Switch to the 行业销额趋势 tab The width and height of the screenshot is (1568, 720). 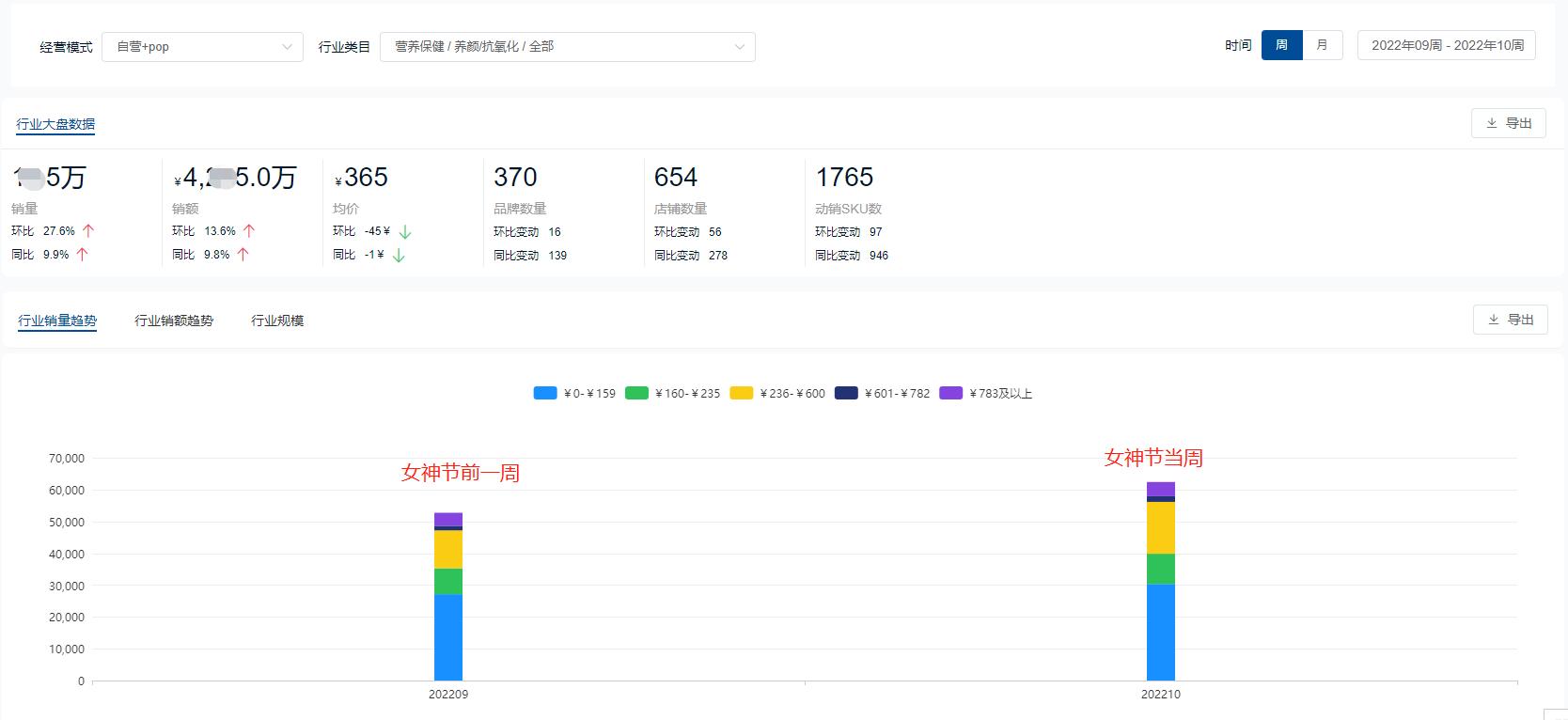pyautogui.click(x=174, y=321)
